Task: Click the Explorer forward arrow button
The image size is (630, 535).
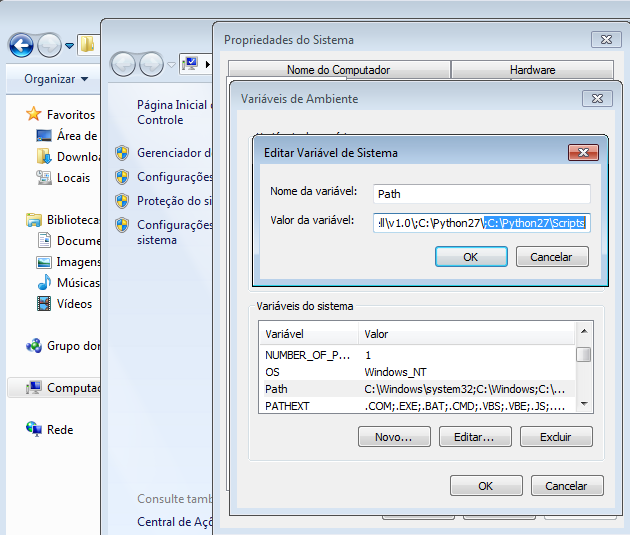Action: click(x=49, y=45)
